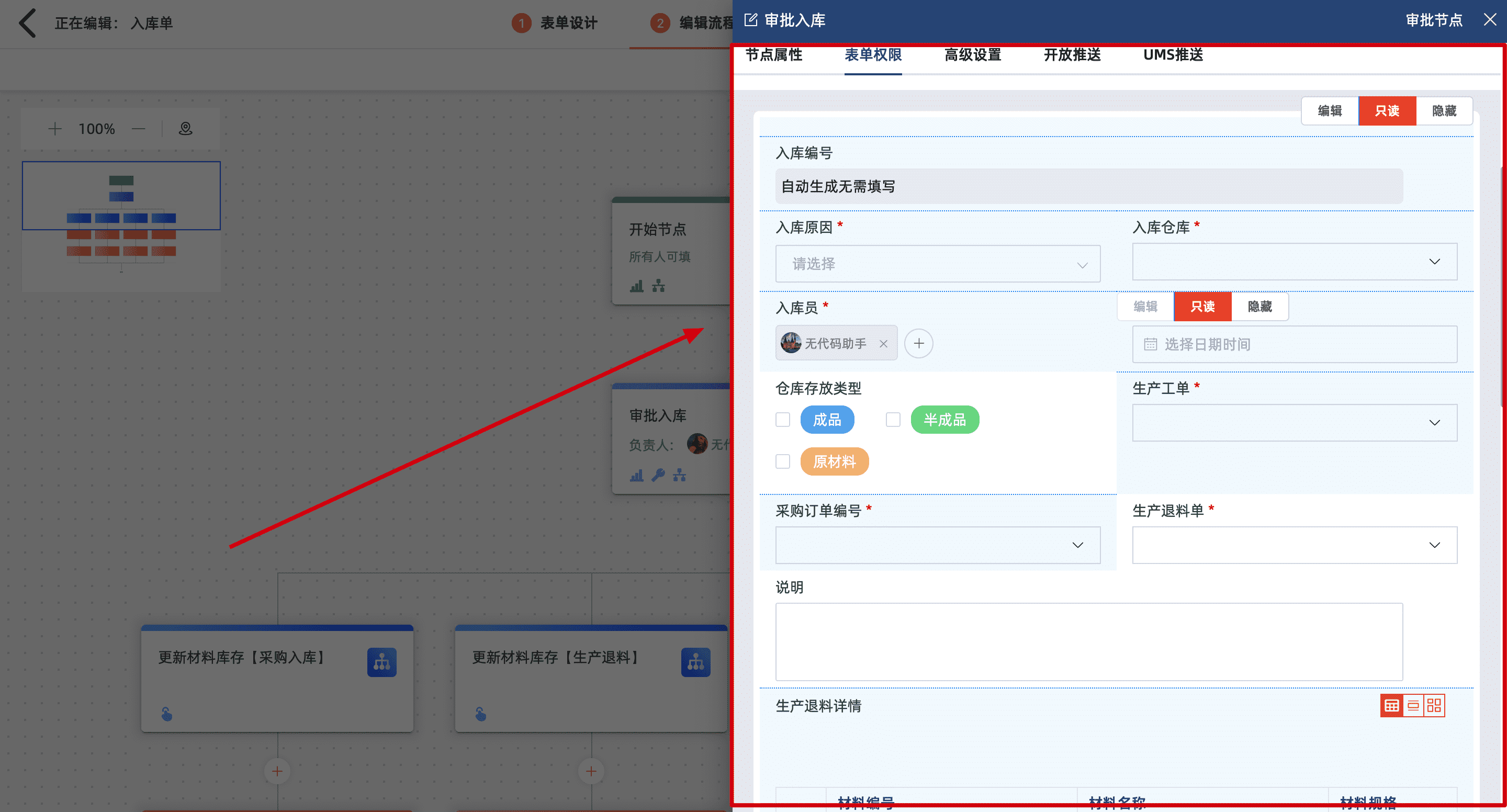1507x812 pixels.
Task: Click the zoom-out minus icon on canvas
Action: (139, 129)
